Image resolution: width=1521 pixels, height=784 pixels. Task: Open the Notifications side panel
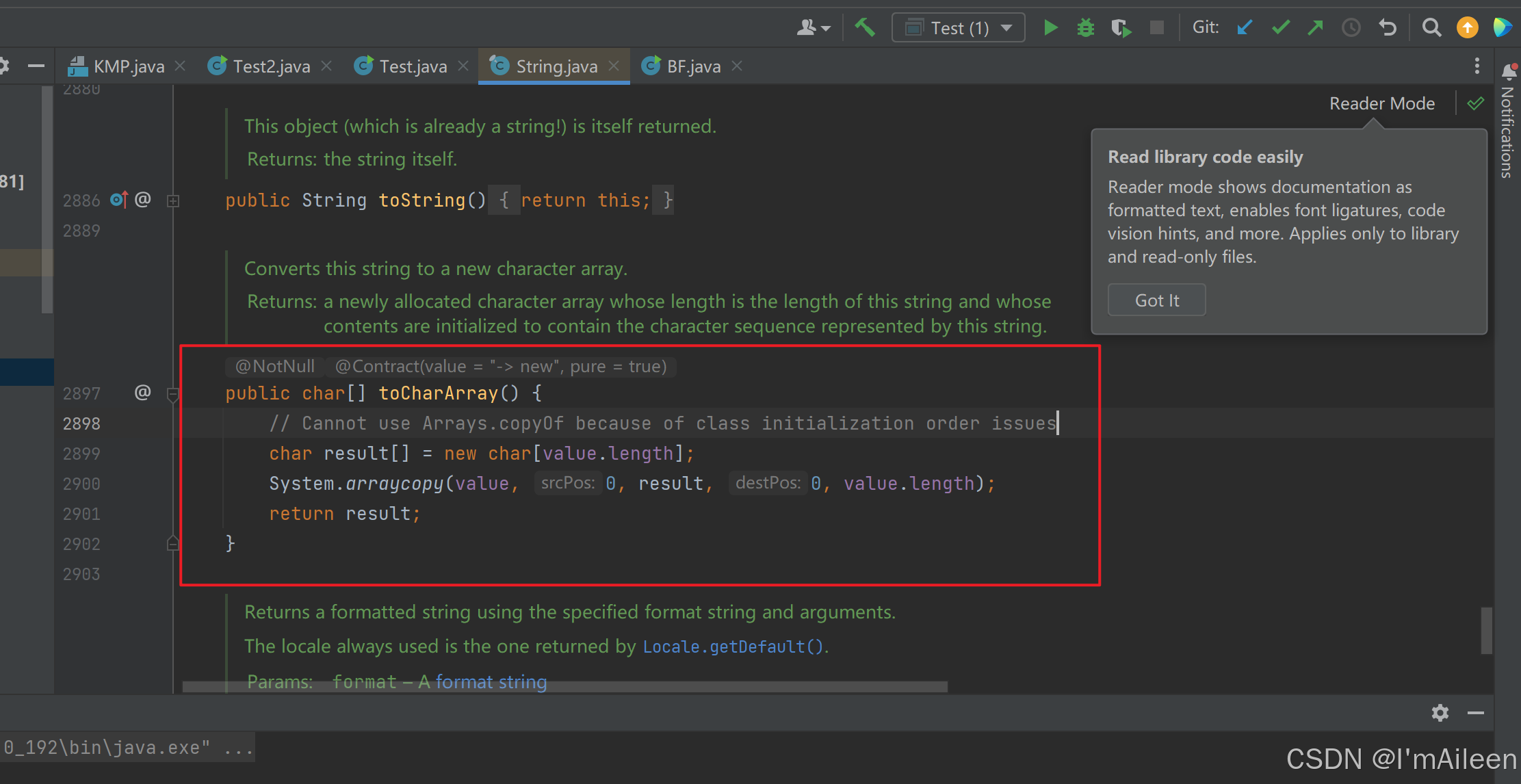tap(1508, 120)
